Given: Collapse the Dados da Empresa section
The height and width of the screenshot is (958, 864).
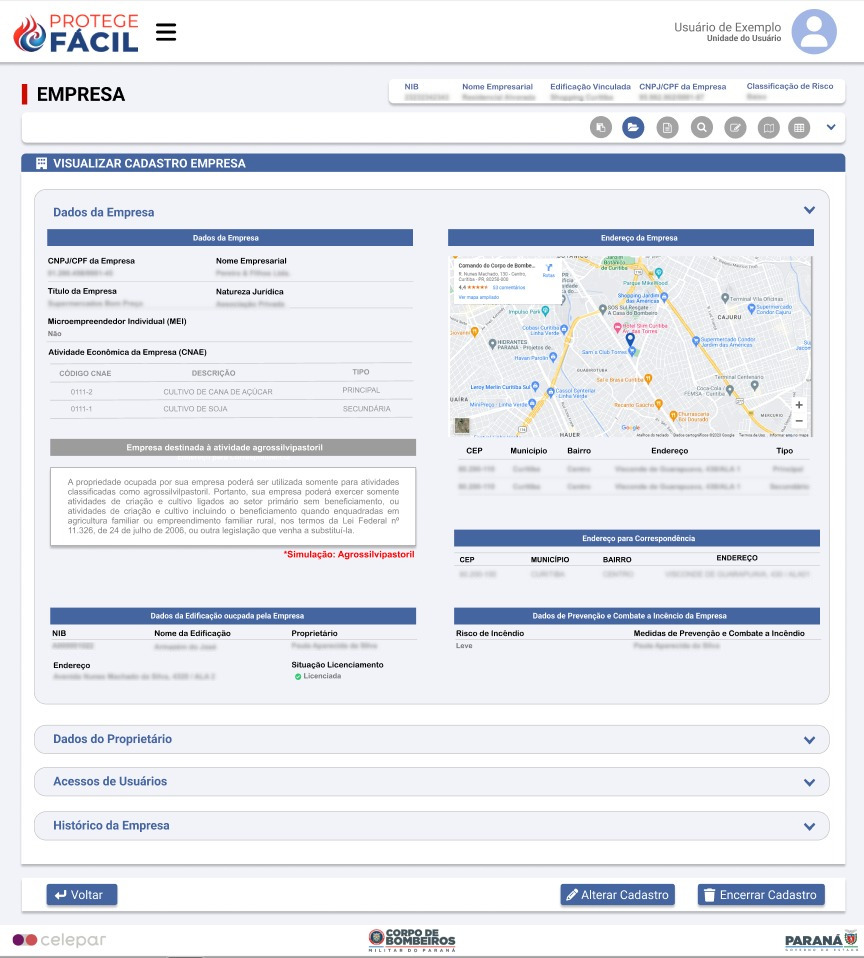Looking at the screenshot, I should pyautogui.click(x=809, y=211).
